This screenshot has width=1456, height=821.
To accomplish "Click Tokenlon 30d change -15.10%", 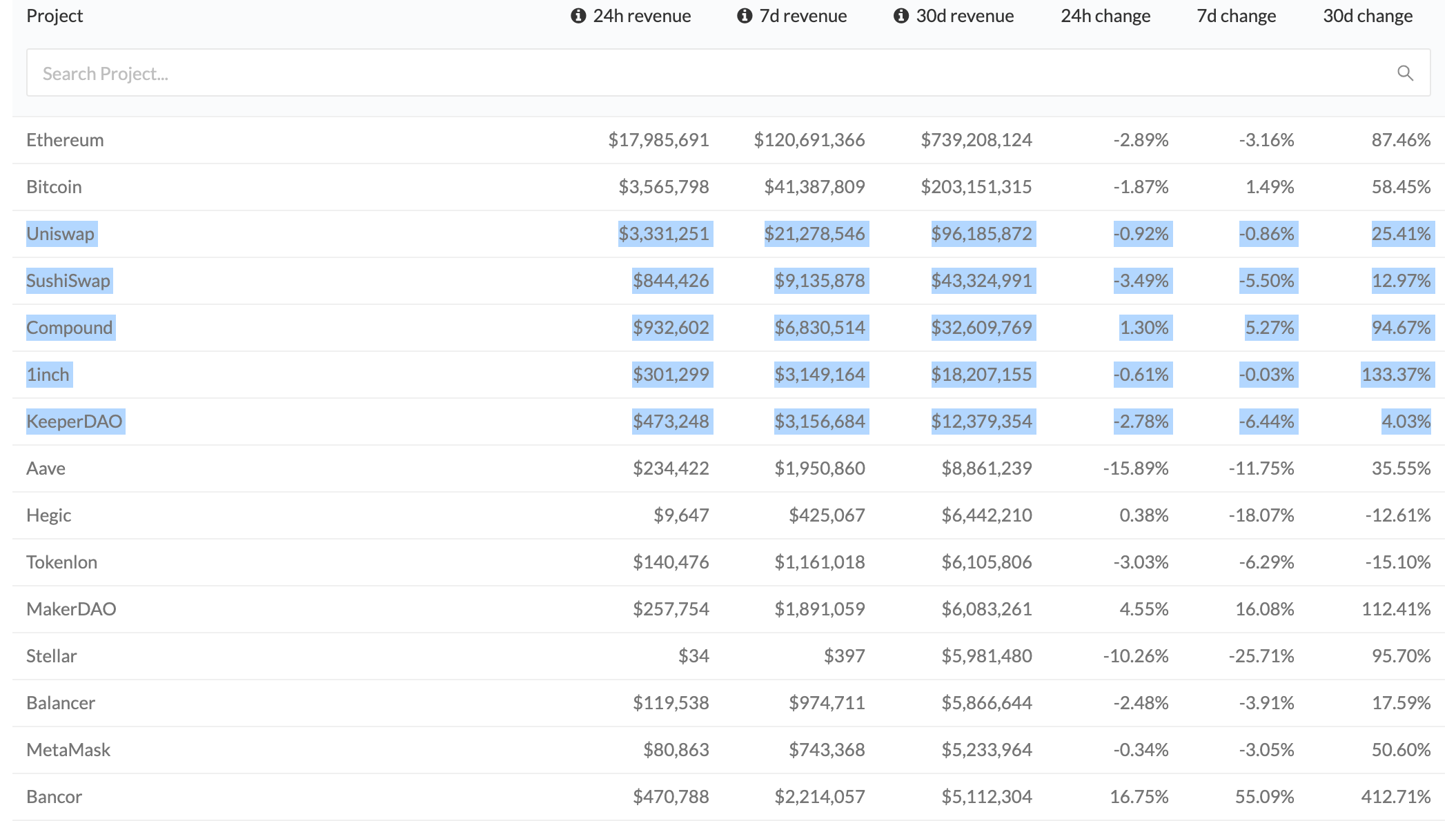I will coord(1398,562).
